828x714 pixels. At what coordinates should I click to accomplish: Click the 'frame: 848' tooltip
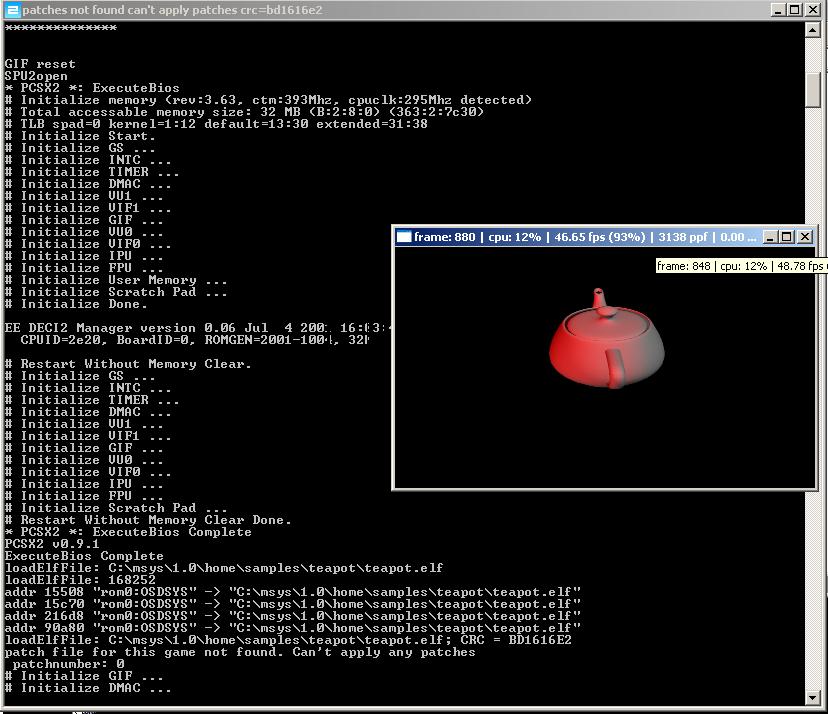740,266
